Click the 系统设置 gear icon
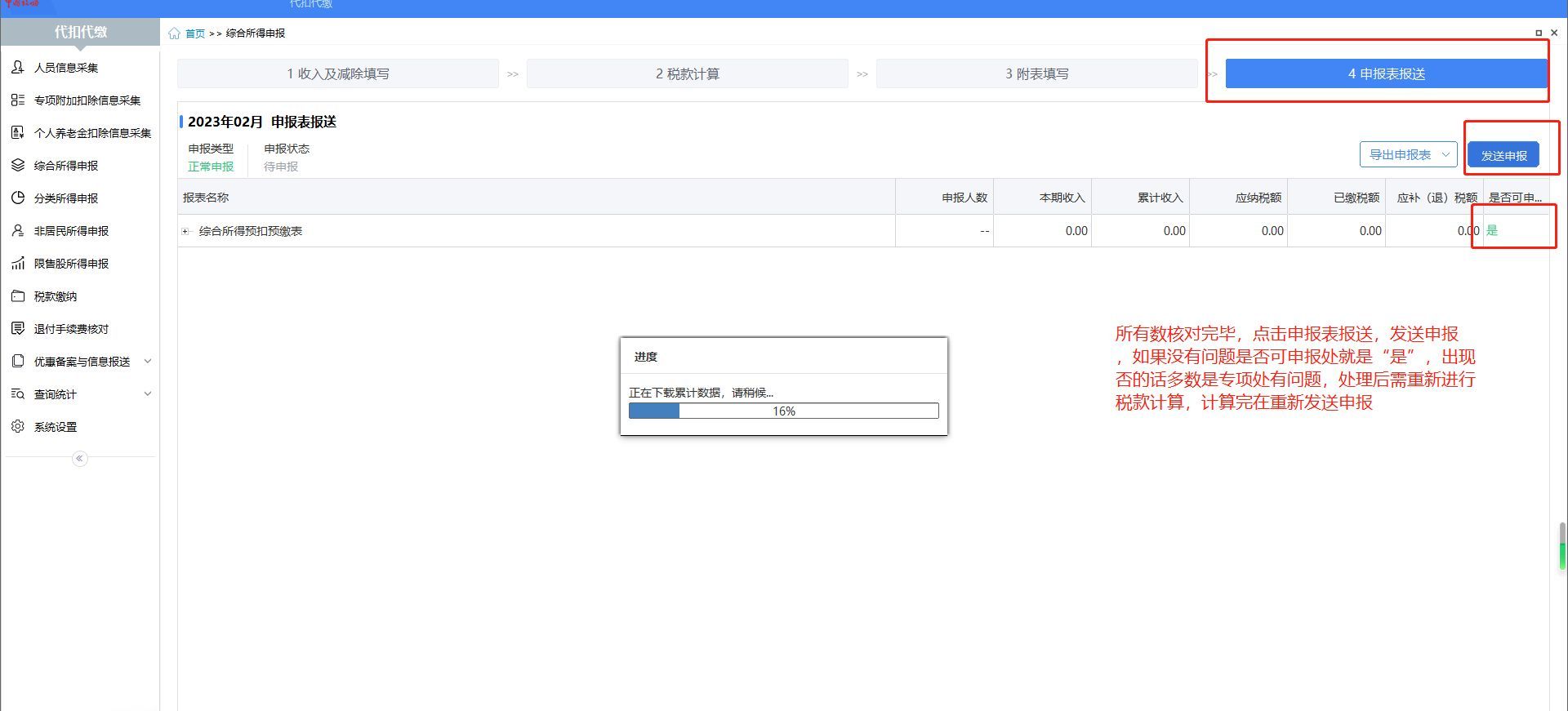The width and height of the screenshot is (1568, 711). tap(17, 426)
